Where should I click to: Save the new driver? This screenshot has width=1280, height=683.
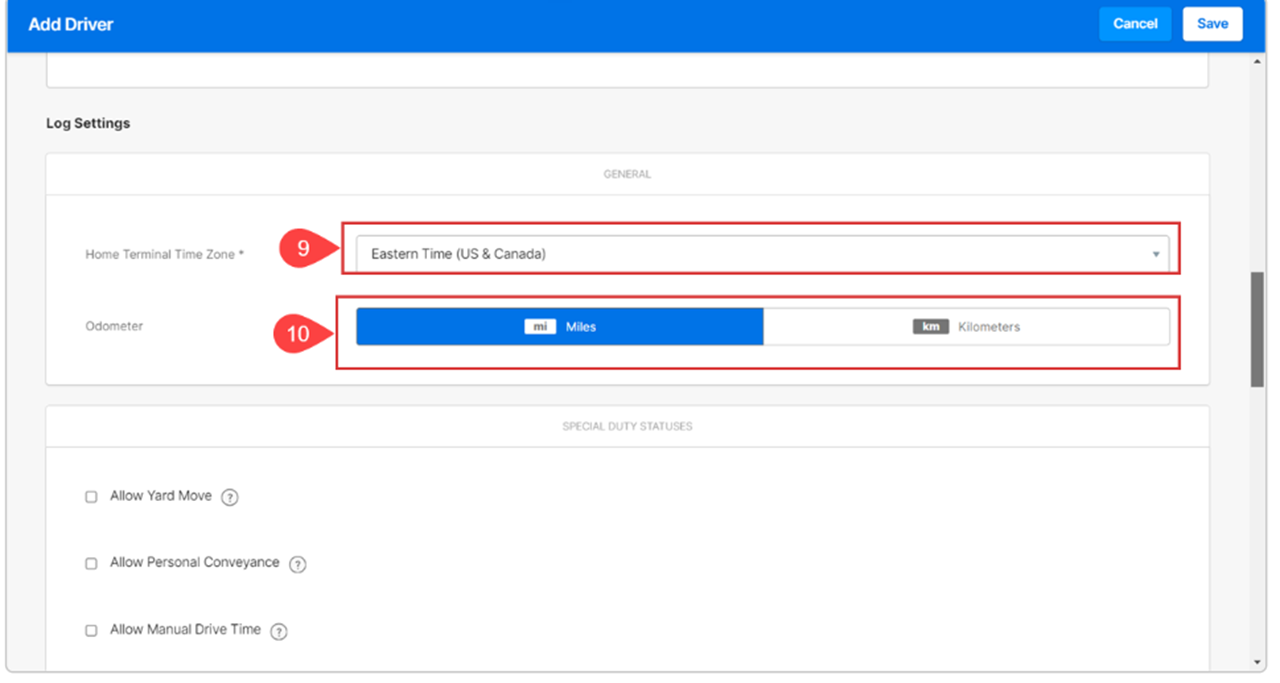point(1212,24)
